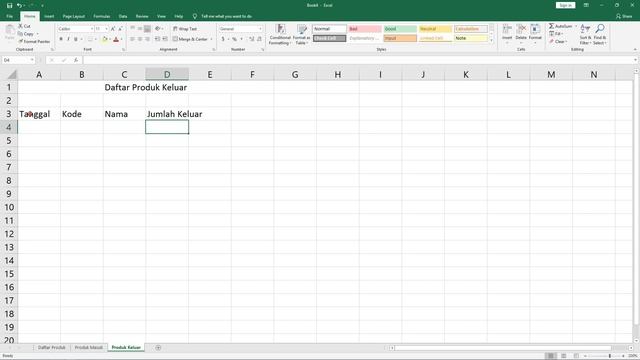Screen dimensions: 640x360
Task: Open the font size dropdown
Action: tap(106, 29)
